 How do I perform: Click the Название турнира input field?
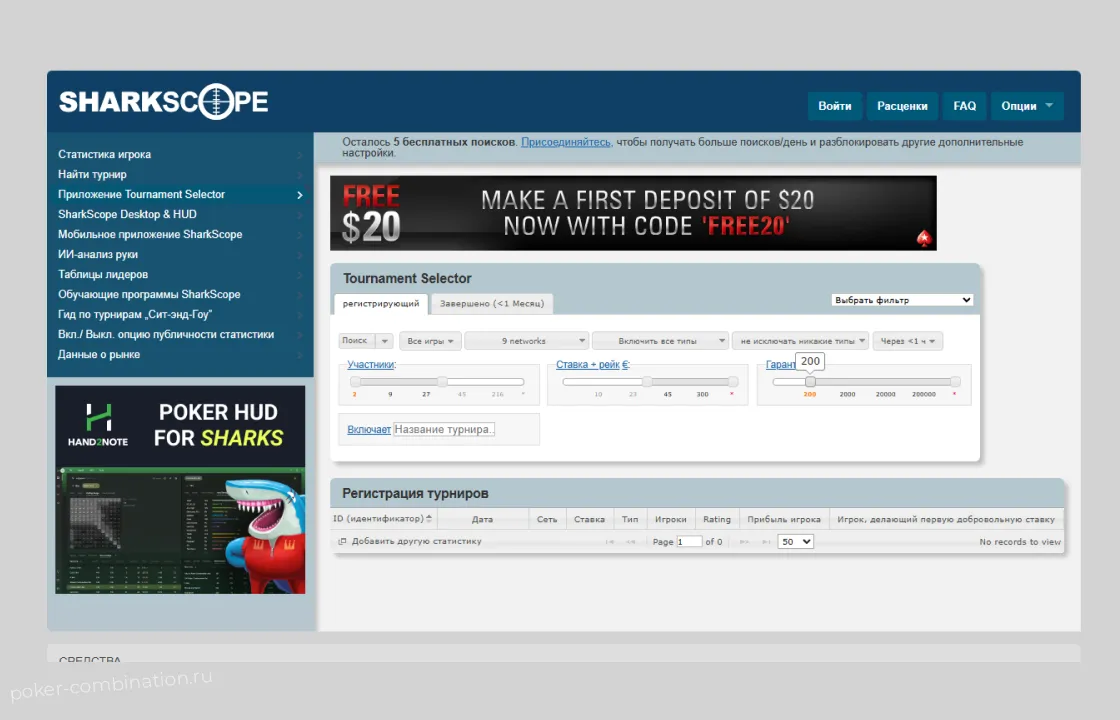point(444,429)
